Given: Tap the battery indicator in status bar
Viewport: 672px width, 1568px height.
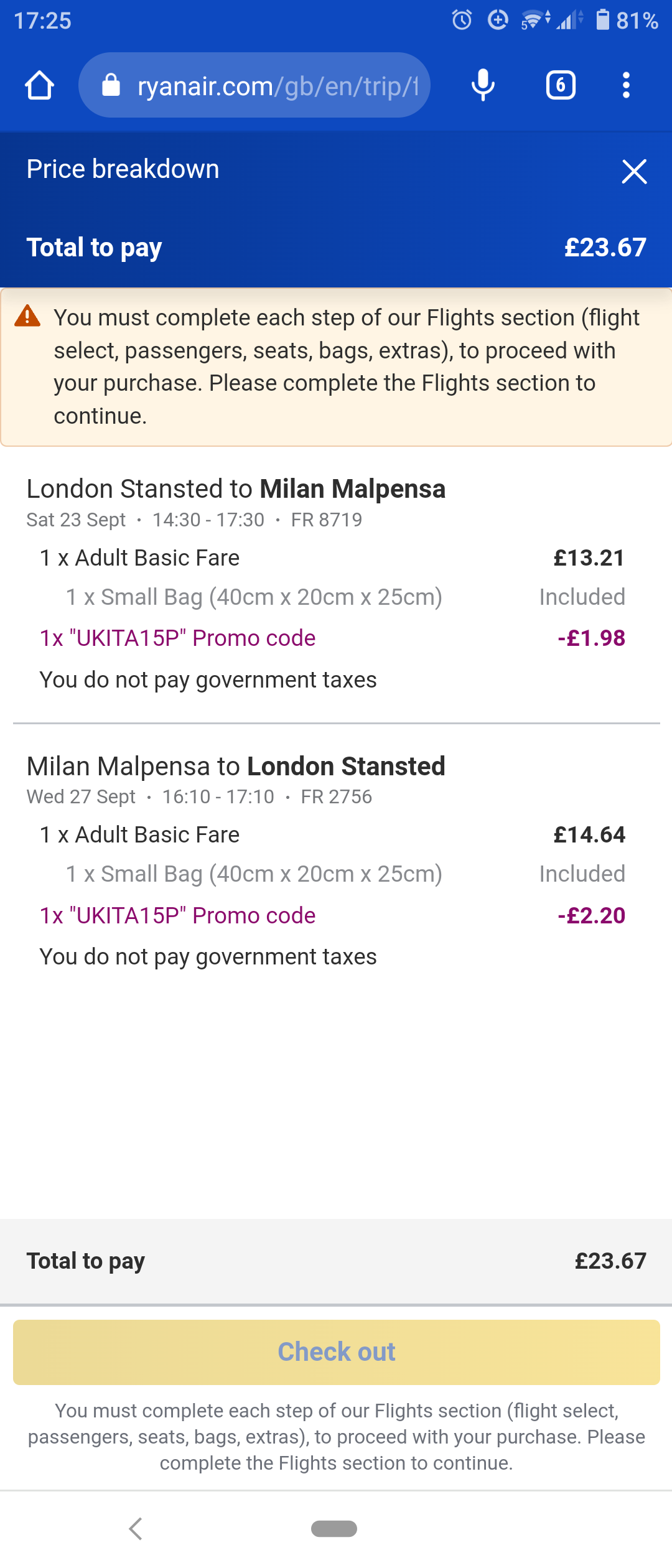Looking at the screenshot, I should click(602, 20).
